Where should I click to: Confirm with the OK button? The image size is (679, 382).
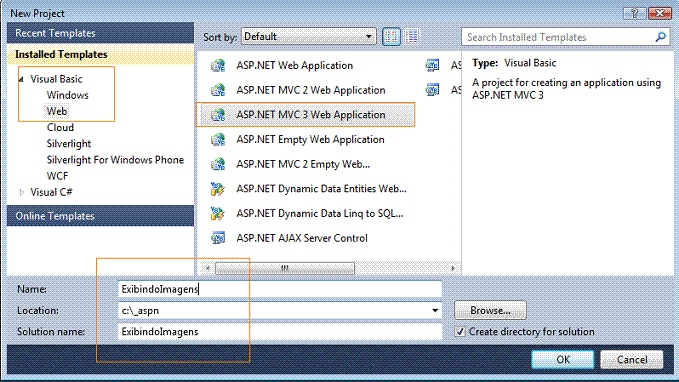pos(563,359)
